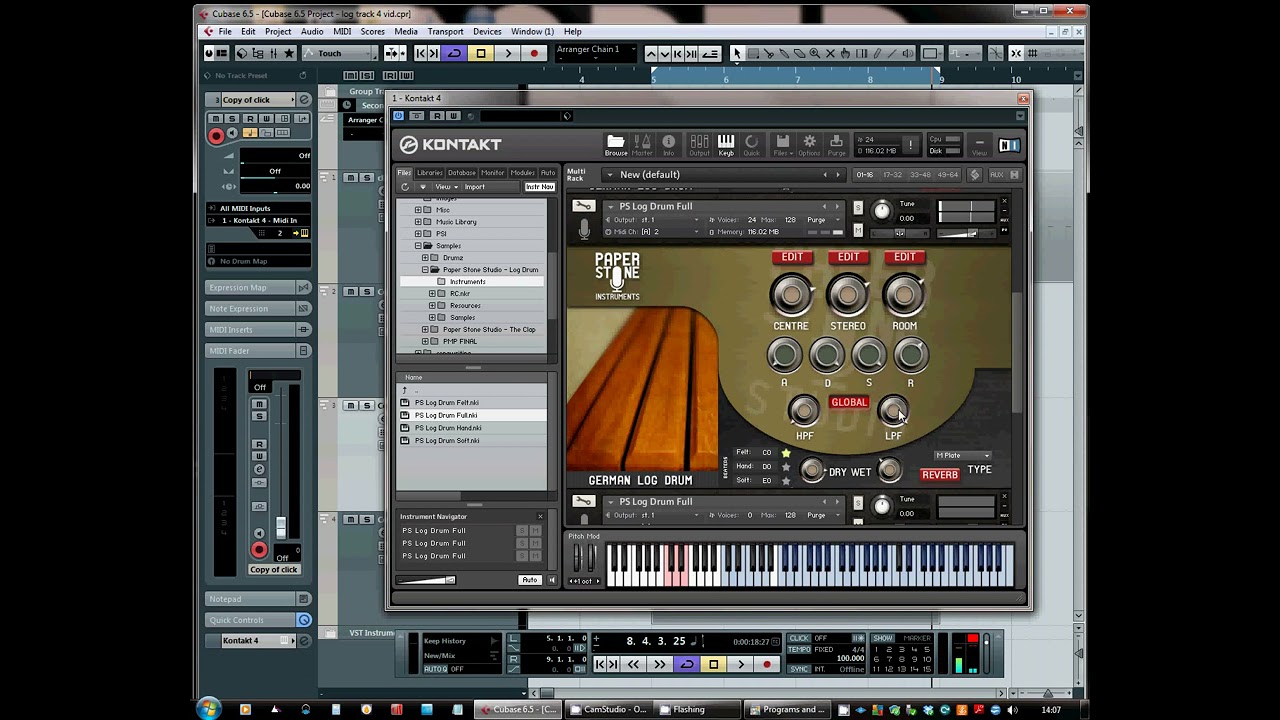Click the refresh icon in Kontakt browser

point(405,187)
